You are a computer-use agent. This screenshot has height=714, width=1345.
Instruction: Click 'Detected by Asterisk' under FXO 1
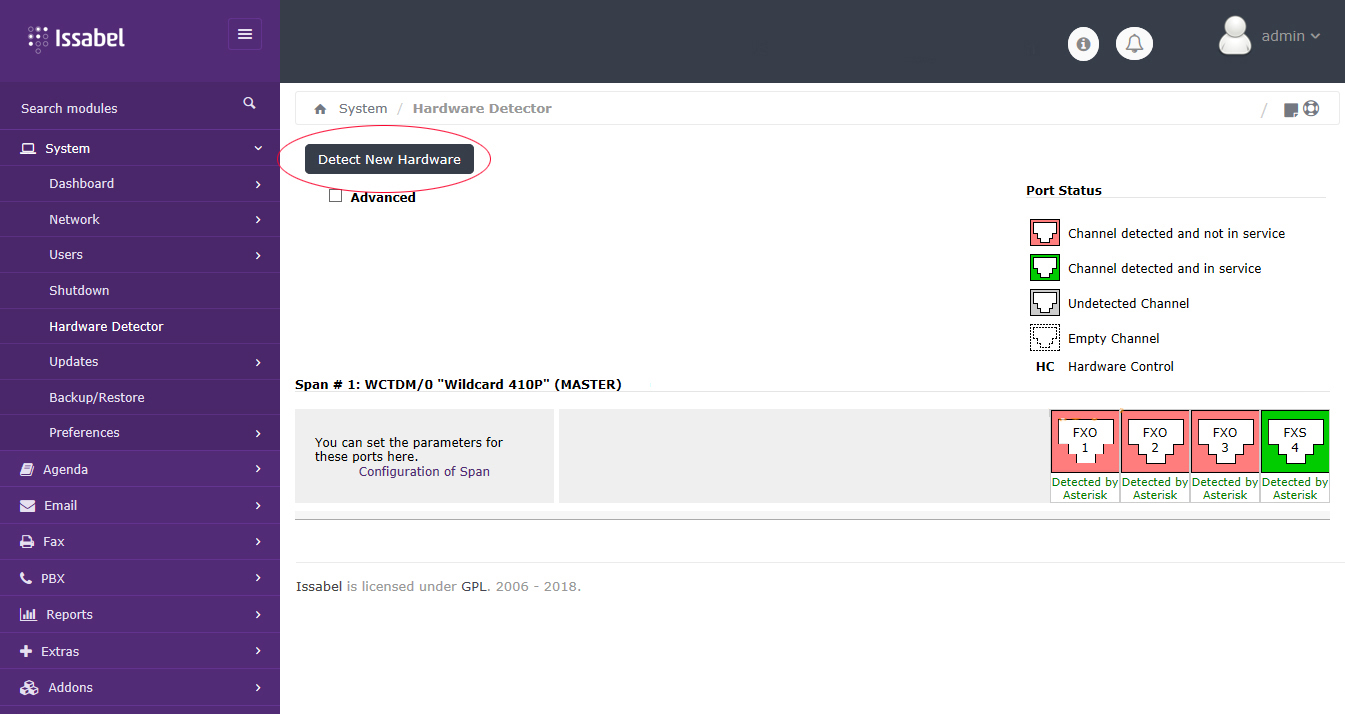point(1085,488)
